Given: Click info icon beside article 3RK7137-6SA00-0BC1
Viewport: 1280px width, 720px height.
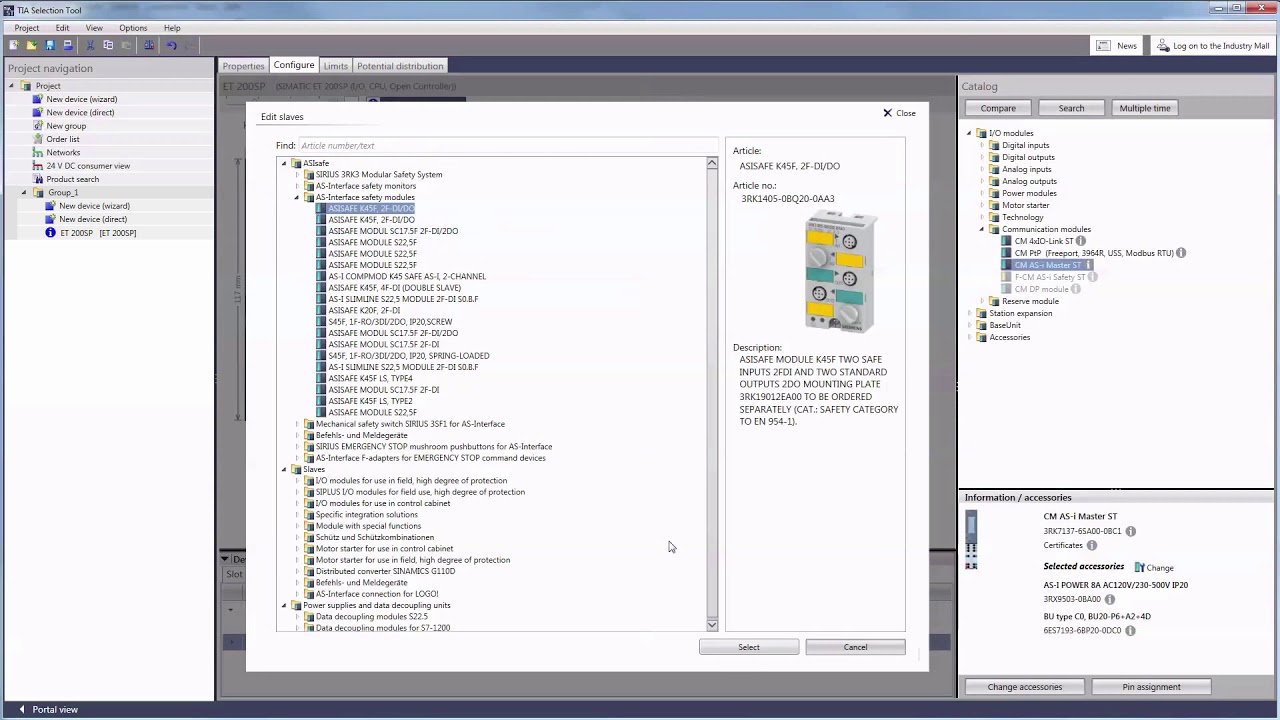Looking at the screenshot, I should point(1131,531).
